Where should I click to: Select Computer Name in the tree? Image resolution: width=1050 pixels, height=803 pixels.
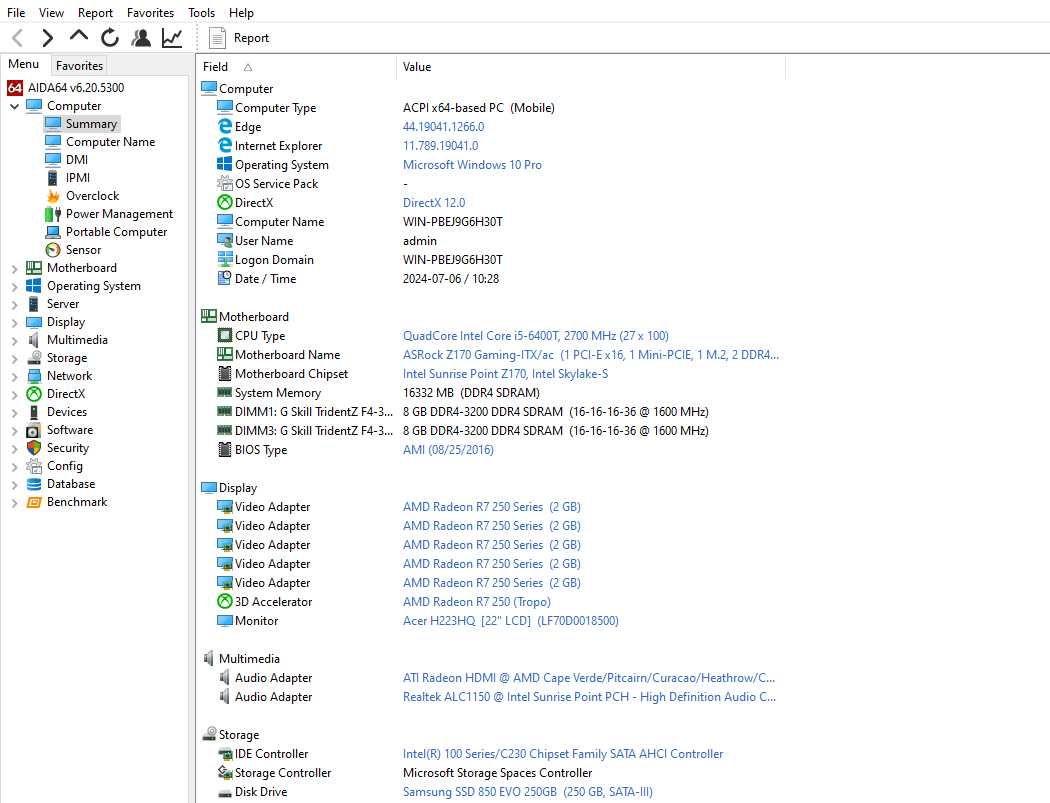point(110,141)
